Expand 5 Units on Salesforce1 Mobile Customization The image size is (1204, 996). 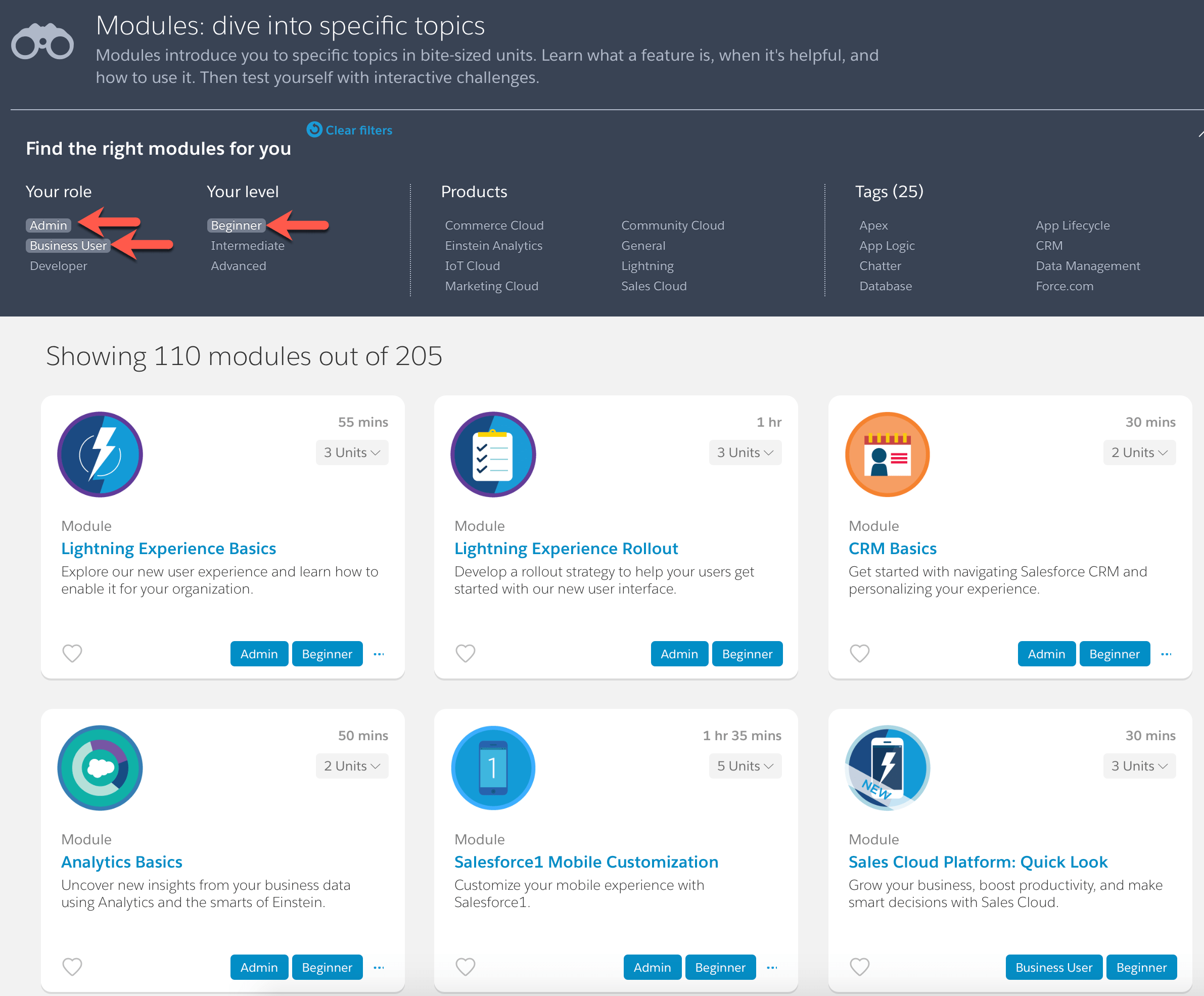[746, 766]
